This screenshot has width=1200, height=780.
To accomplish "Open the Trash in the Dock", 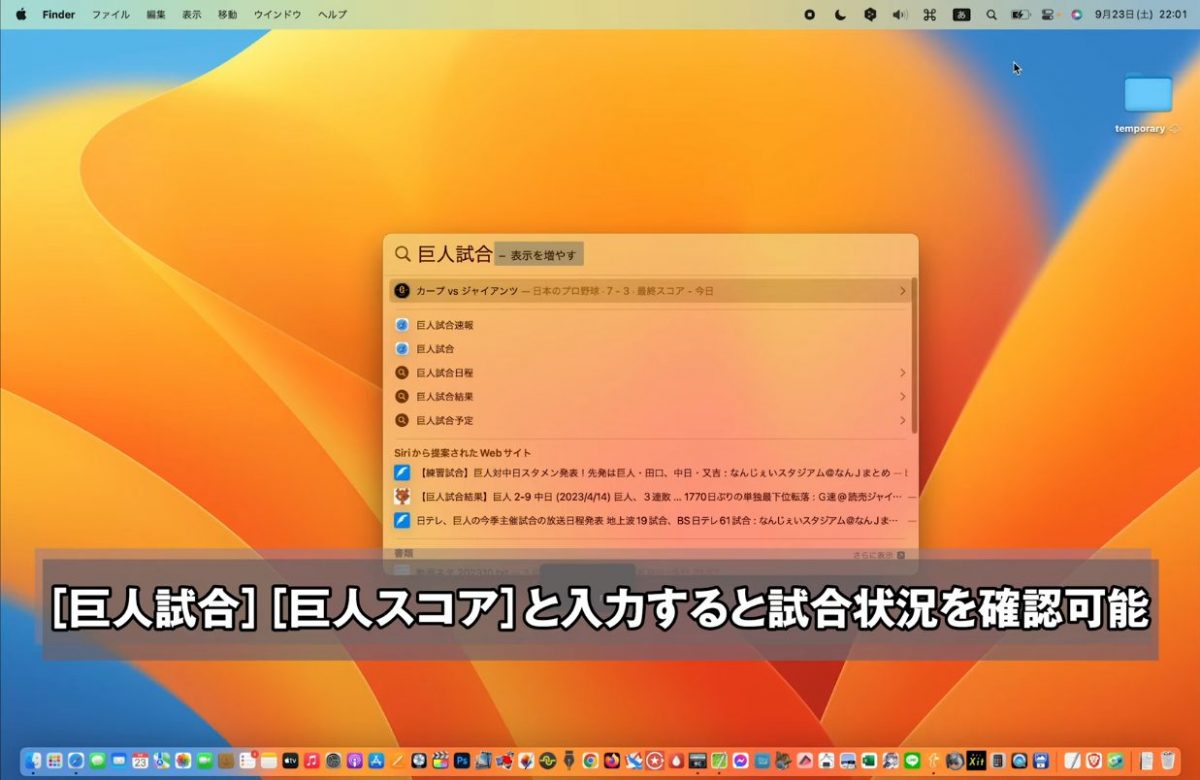I will click(1167, 761).
